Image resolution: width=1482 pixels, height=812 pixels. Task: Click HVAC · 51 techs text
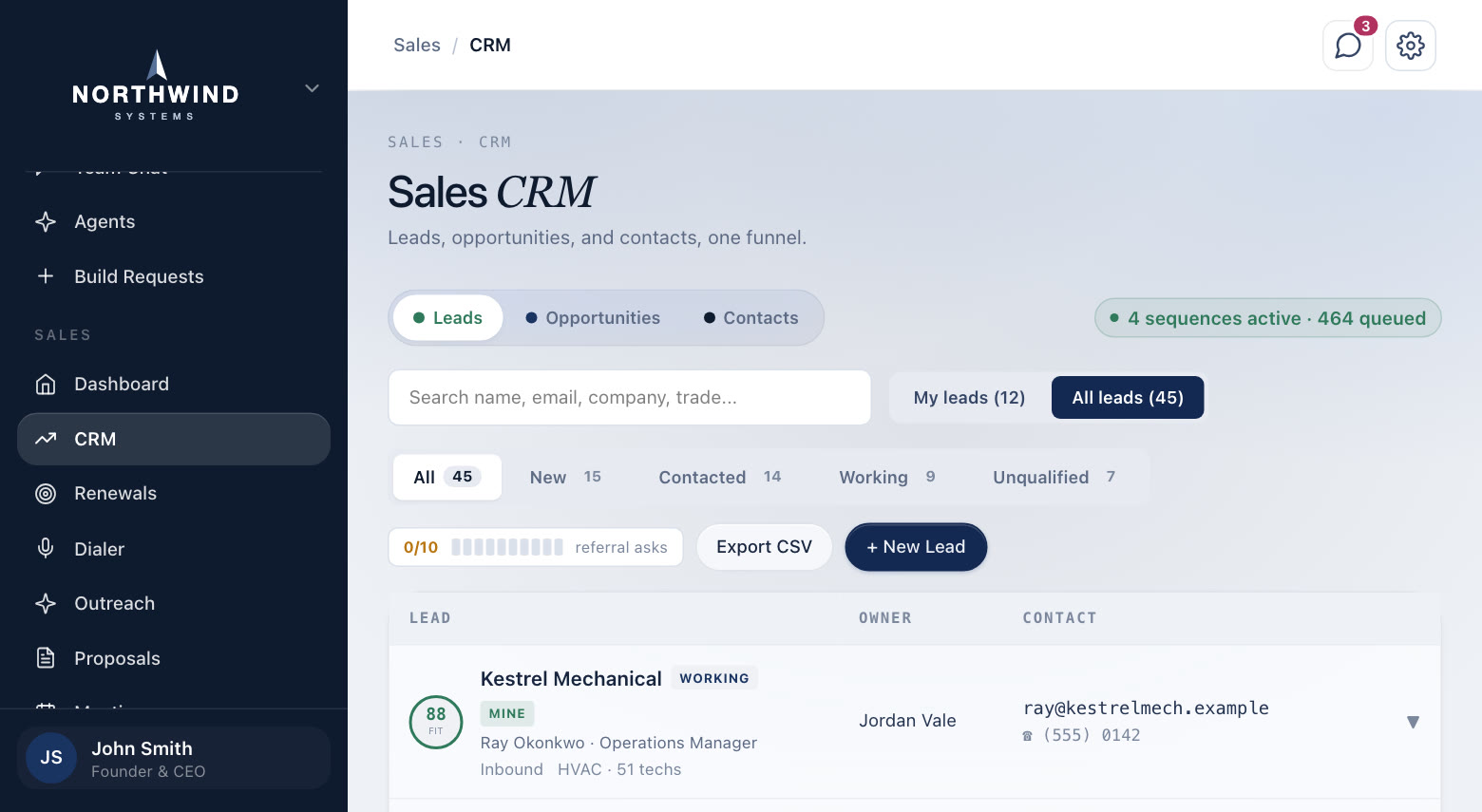[x=619, y=769]
